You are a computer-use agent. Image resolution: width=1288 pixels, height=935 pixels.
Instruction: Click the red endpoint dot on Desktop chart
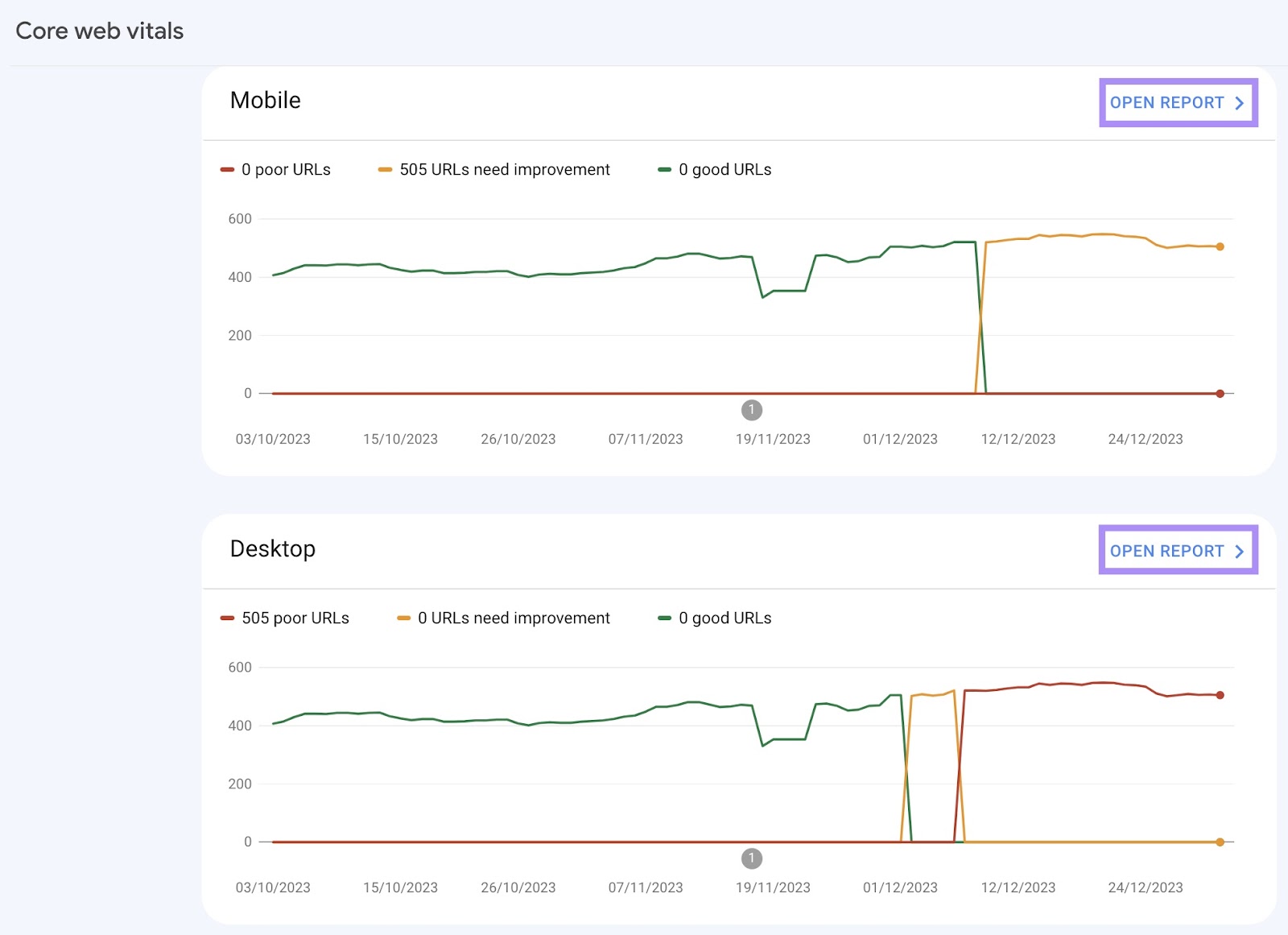click(1219, 693)
